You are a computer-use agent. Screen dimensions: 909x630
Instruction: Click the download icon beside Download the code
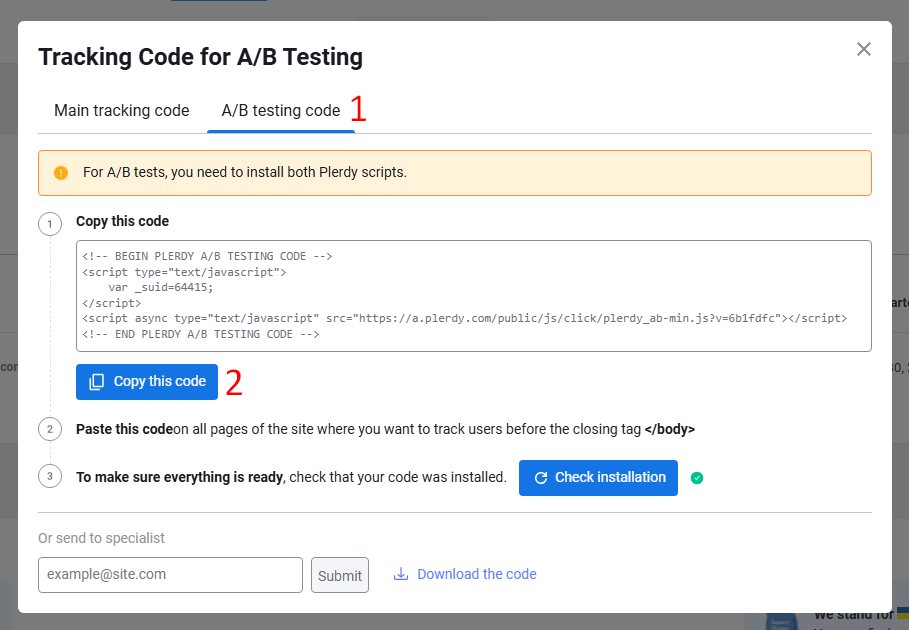(x=401, y=573)
